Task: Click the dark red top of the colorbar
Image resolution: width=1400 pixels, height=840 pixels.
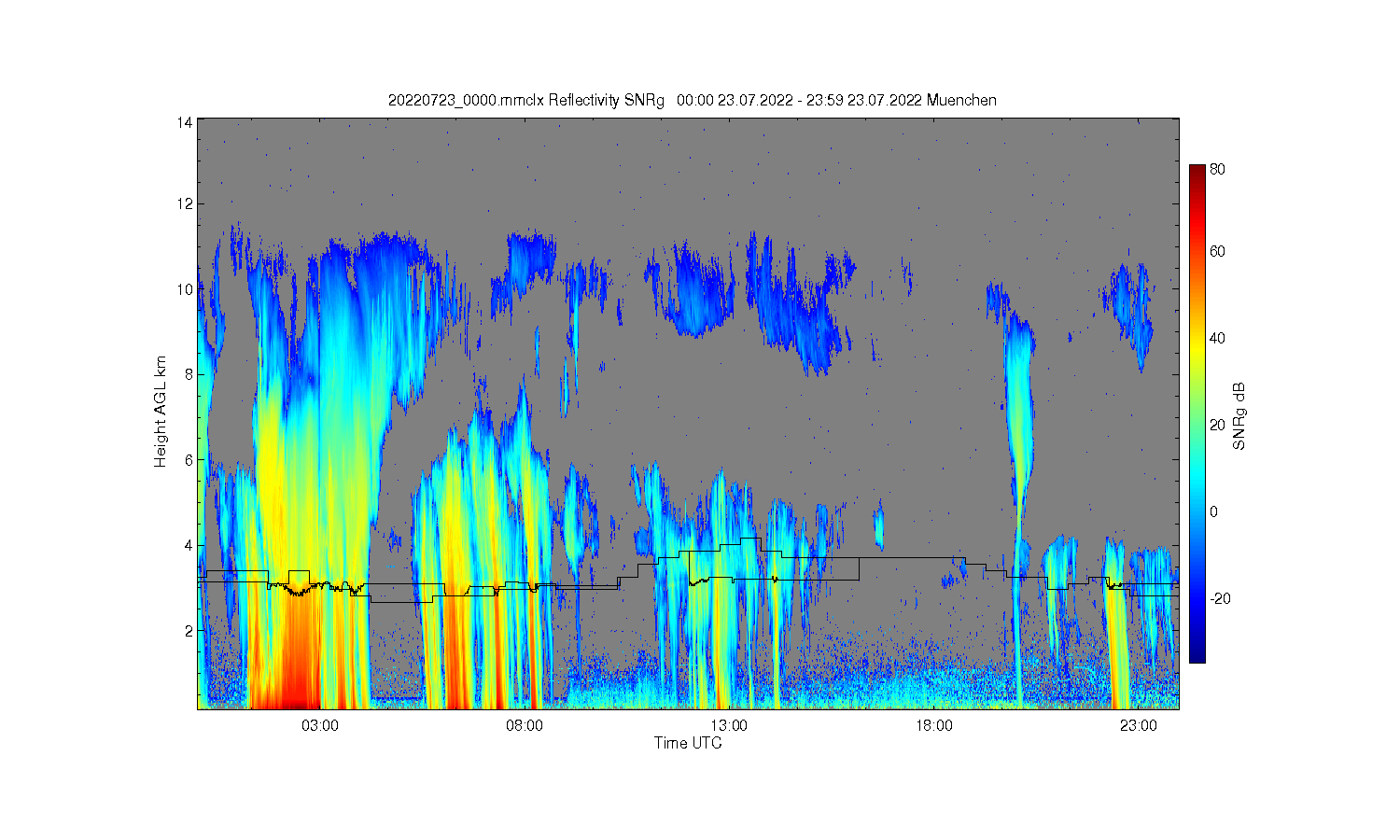Action: click(1197, 172)
